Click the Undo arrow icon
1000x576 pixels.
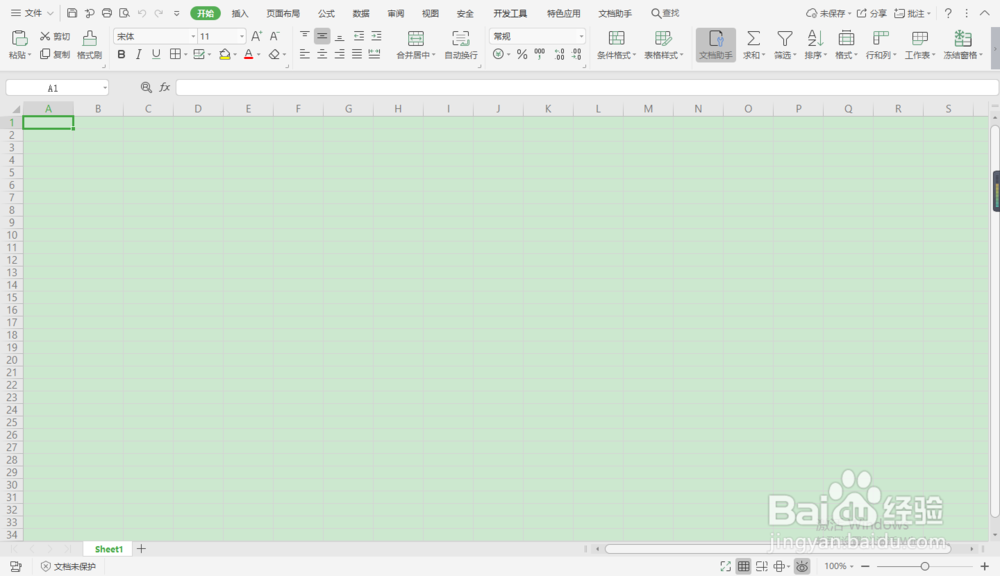pyautogui.click(x=142, y=13)
